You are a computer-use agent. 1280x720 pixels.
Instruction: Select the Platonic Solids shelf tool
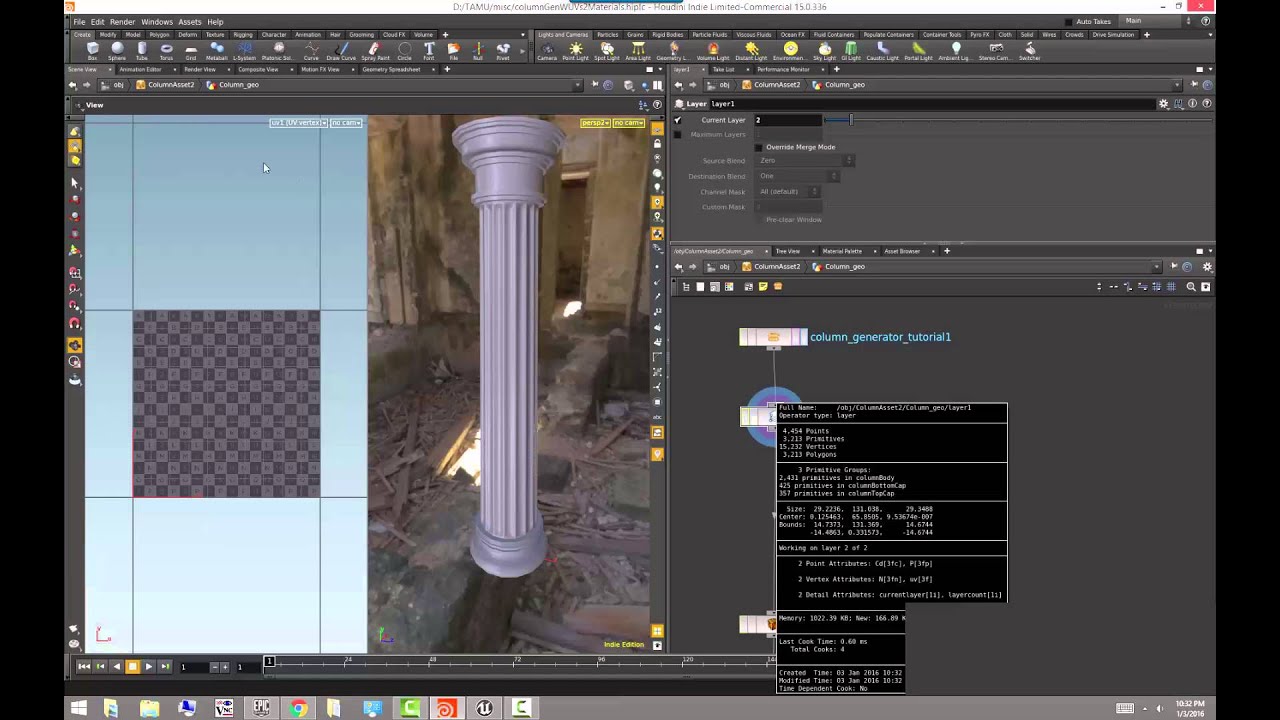(278, 51)
